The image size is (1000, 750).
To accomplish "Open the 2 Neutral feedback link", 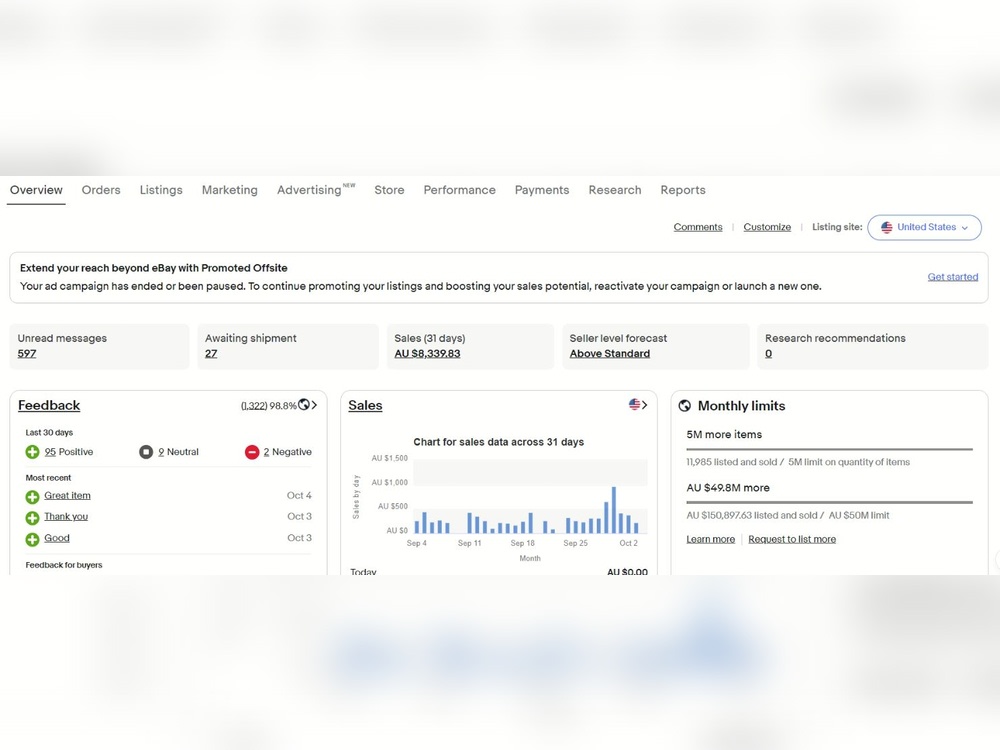I will (x=179, y=452).
